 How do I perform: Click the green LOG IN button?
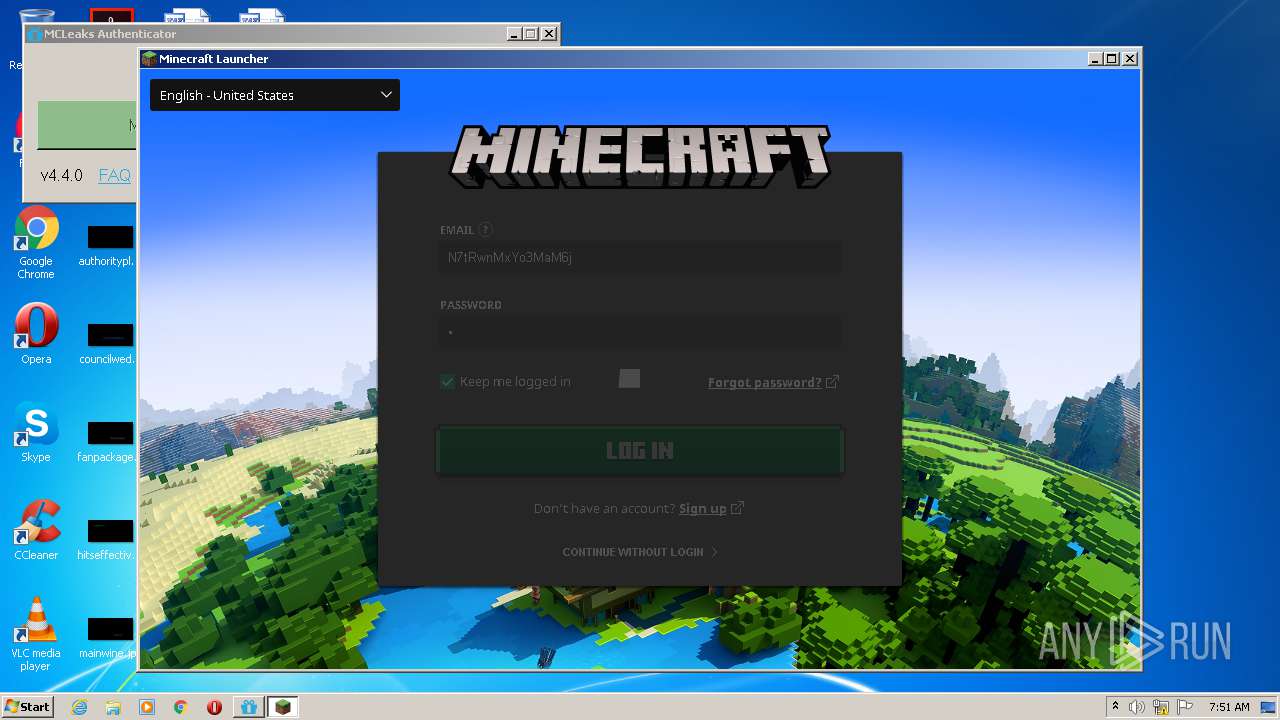[640, 450]
